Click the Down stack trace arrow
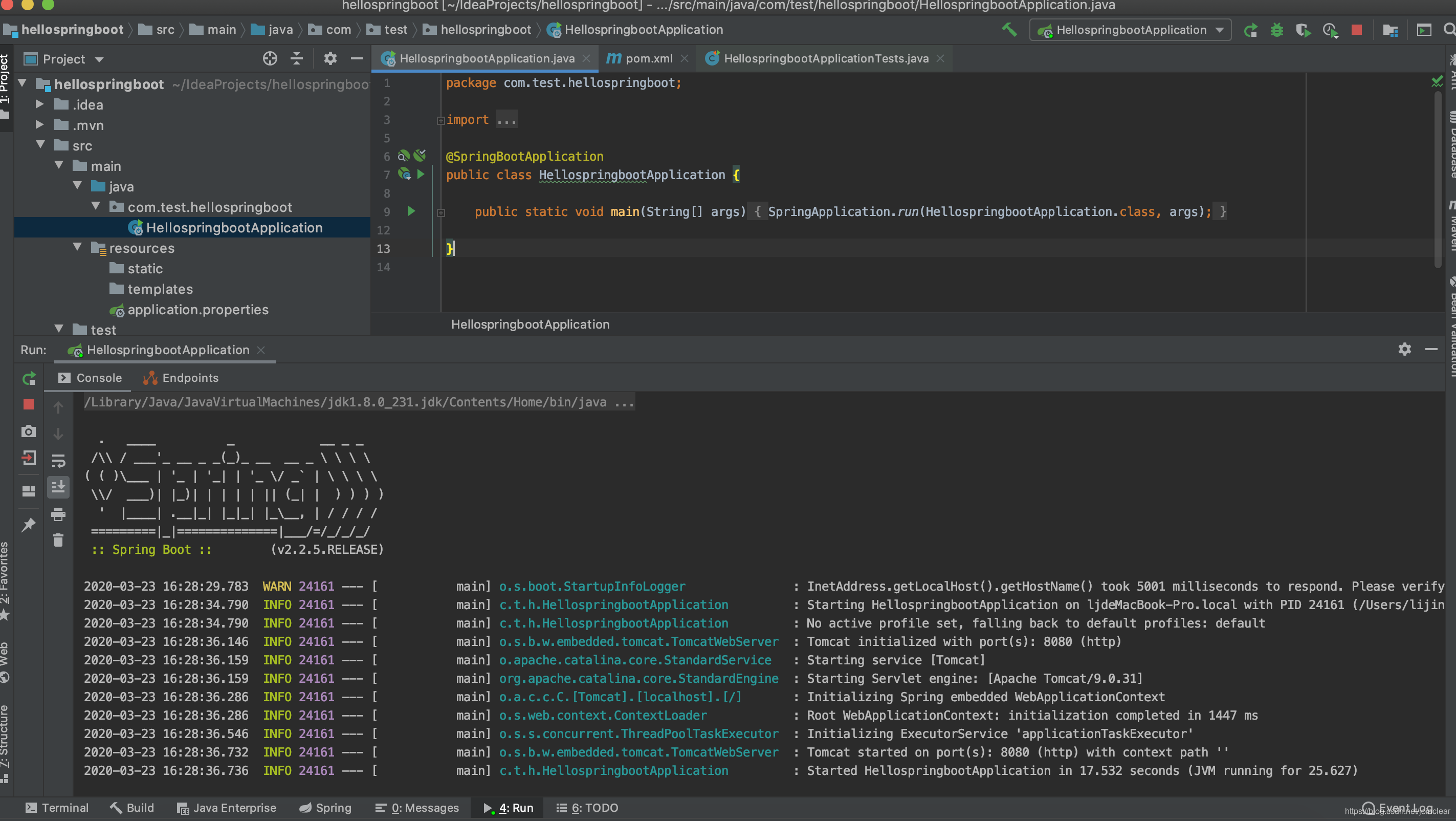Viewport: 1456px width, 821px height. (58, 434)
